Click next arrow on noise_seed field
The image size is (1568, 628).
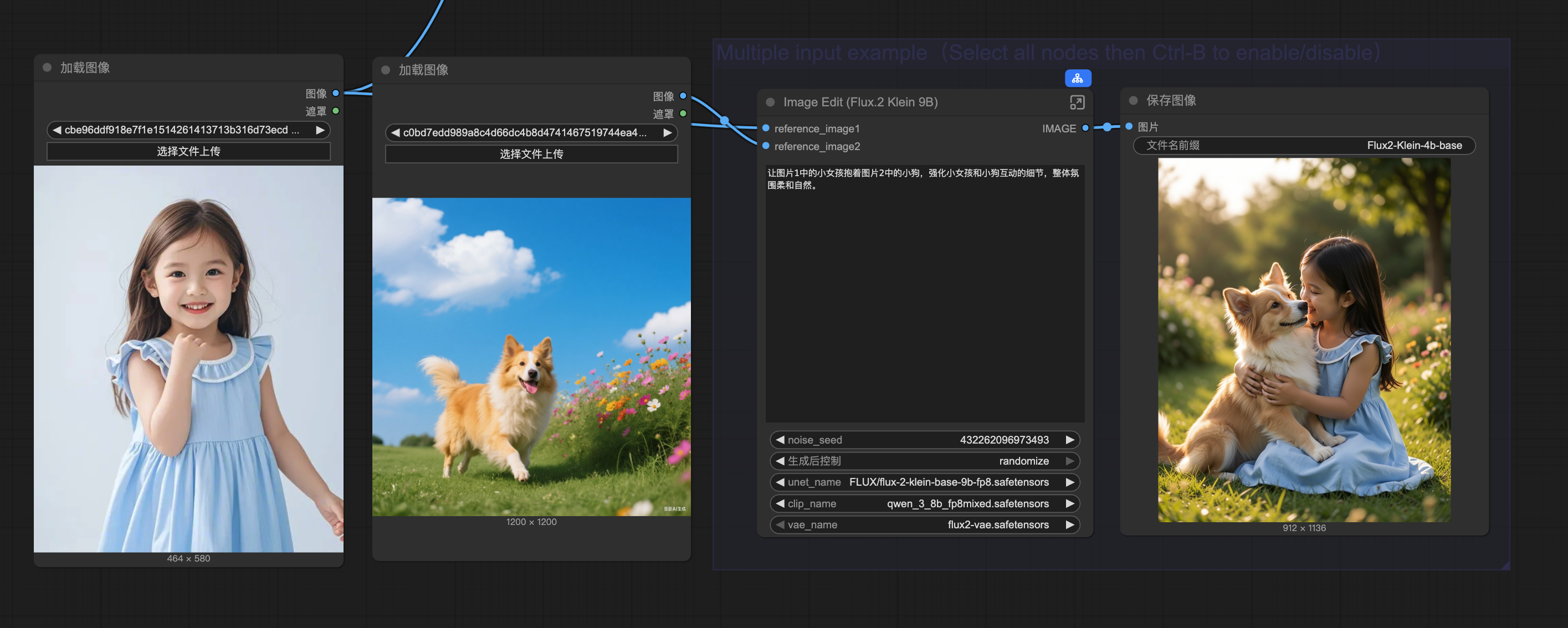[1069, 439]
